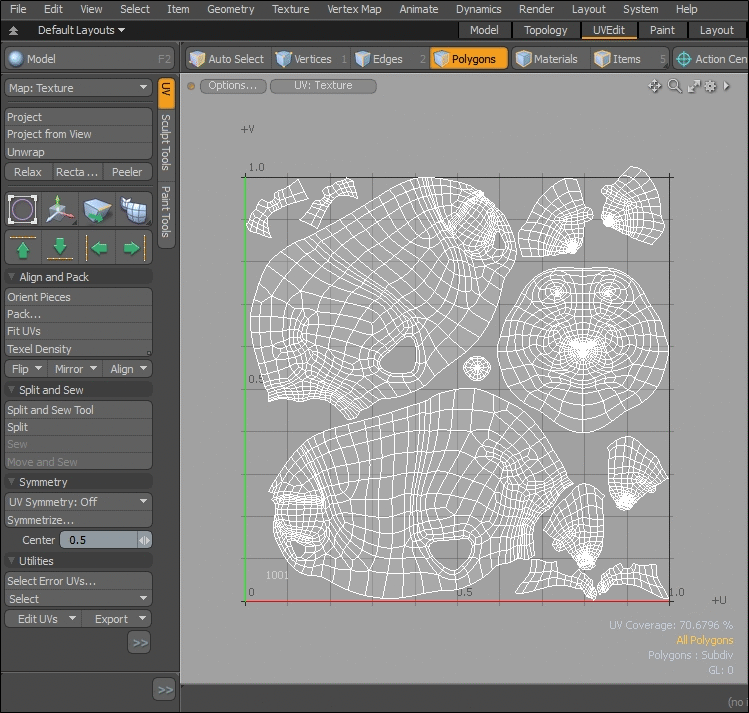
Task: Click the magnifier zoom icon in UV viewport
Action: coord(675,86)
